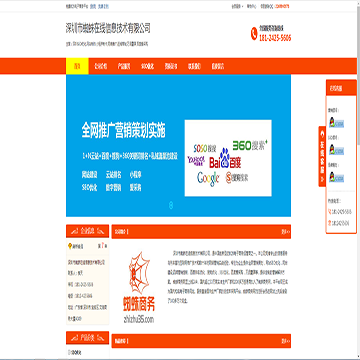Click the 181-2425-5606 hotline number
The width and height of the screenshot is (360, 360).
click(275, 38)
